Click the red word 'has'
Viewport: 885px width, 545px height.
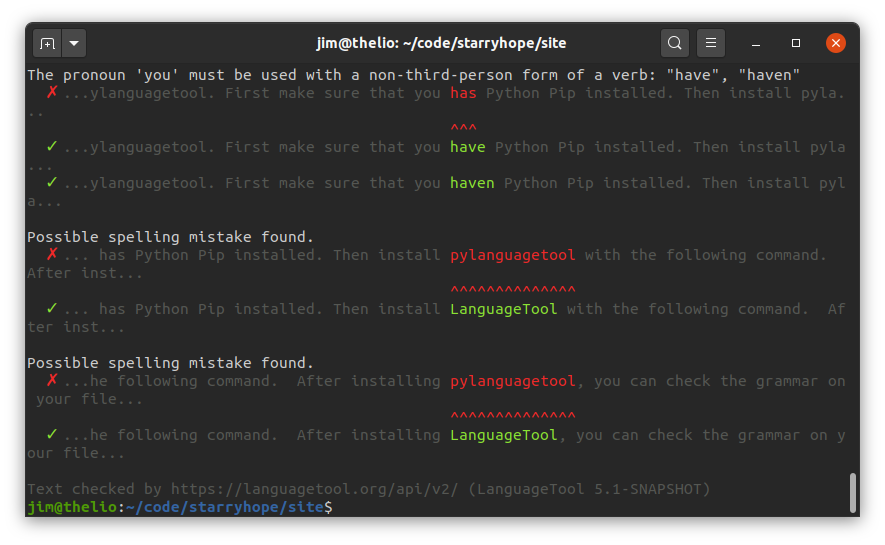tap(463, 93)
